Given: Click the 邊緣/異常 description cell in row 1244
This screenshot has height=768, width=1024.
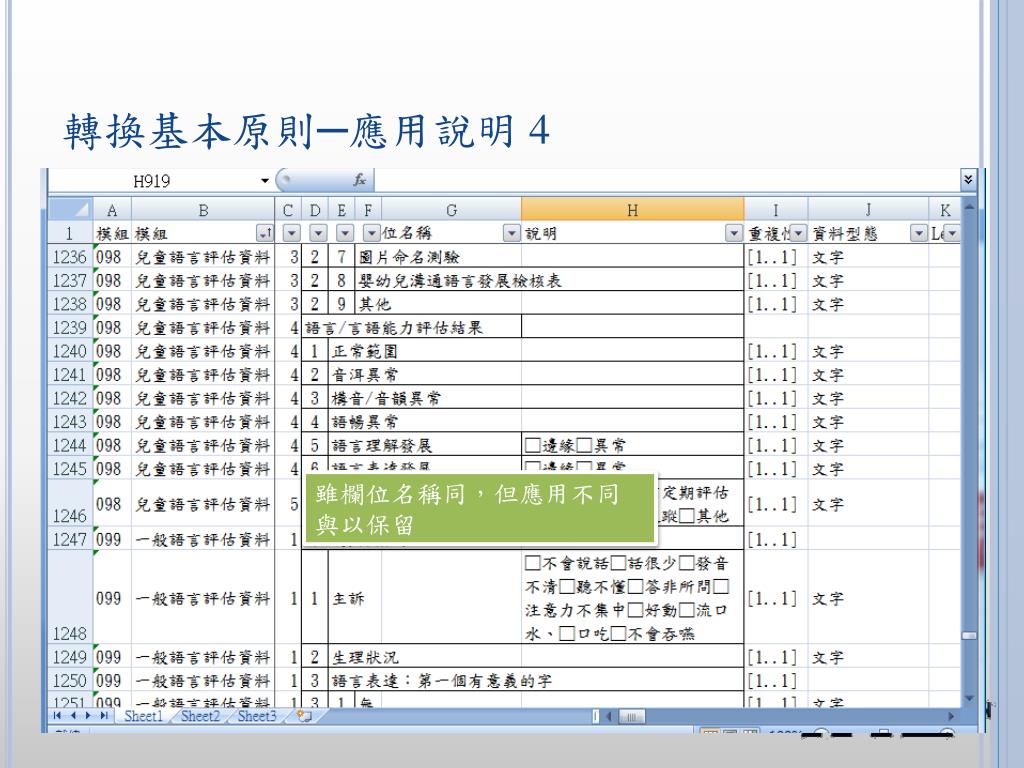Looking at the screenshot, I should click(632, 445).
